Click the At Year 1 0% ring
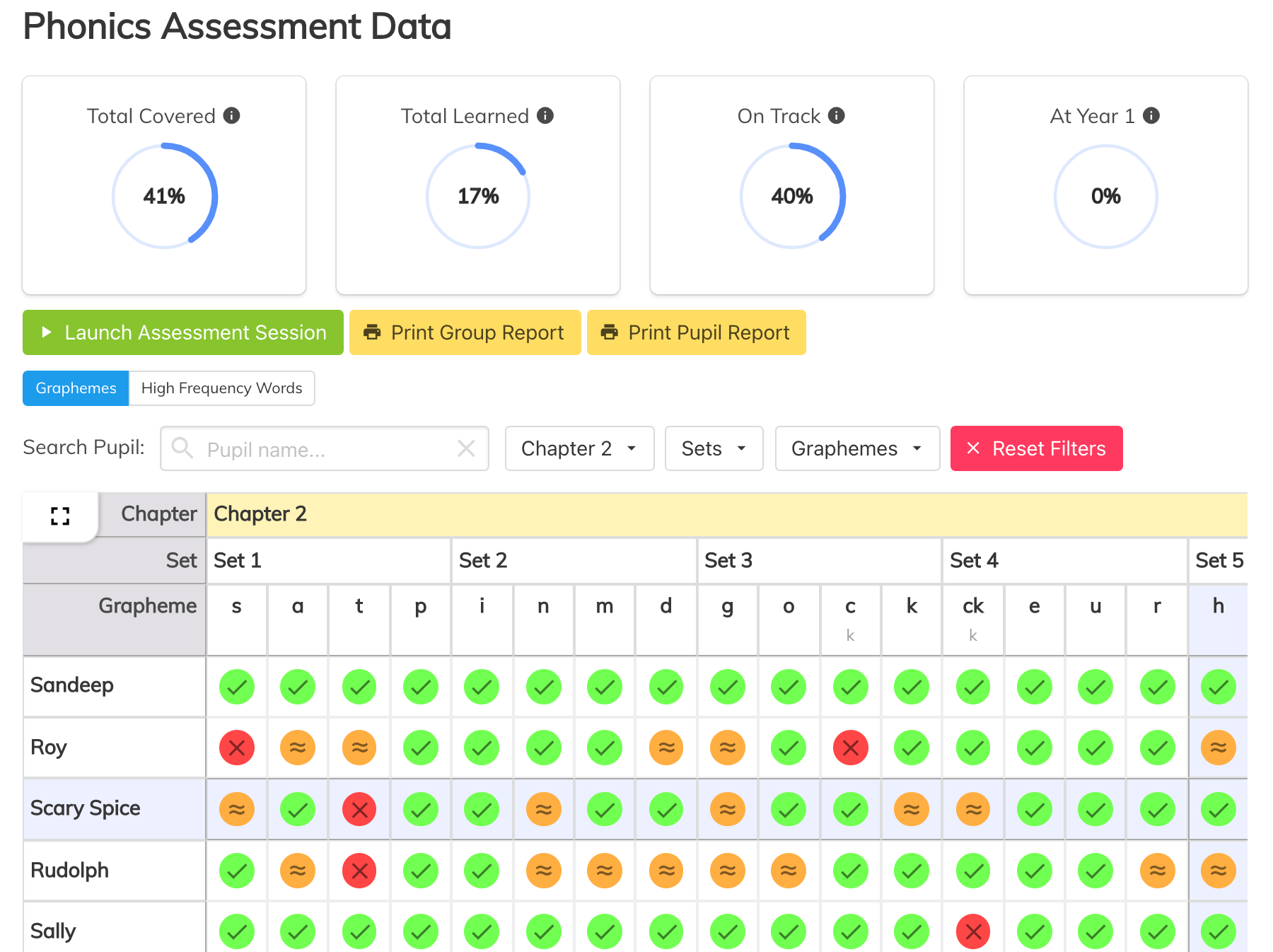This screenshot has height=952, width=1273. [1106, 196]
